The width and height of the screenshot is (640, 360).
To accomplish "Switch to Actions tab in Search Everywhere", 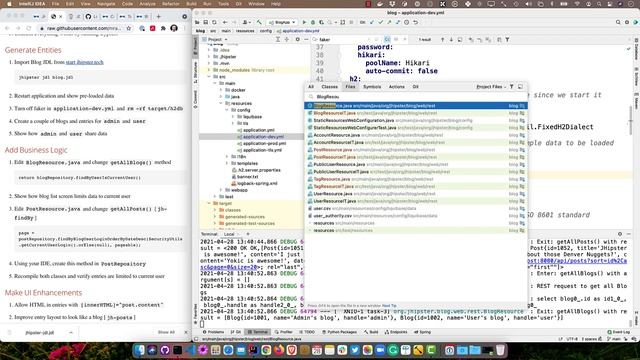I will point(396,87).
